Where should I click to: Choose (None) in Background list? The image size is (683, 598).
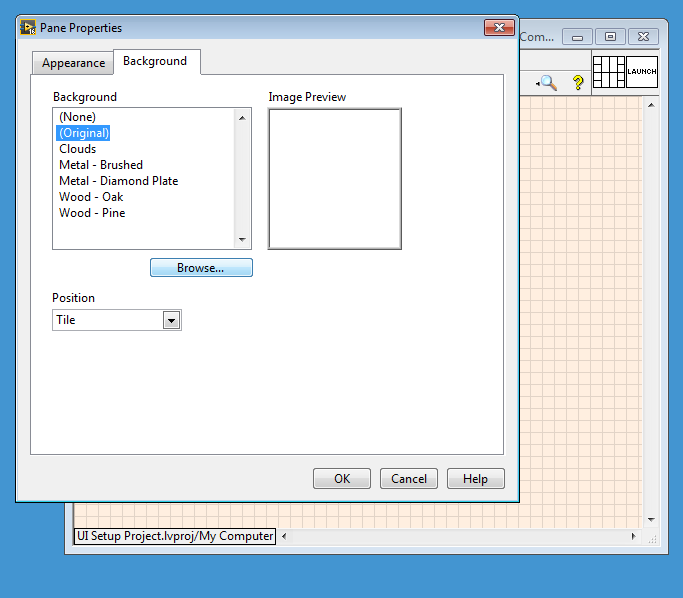click(78, 117)
